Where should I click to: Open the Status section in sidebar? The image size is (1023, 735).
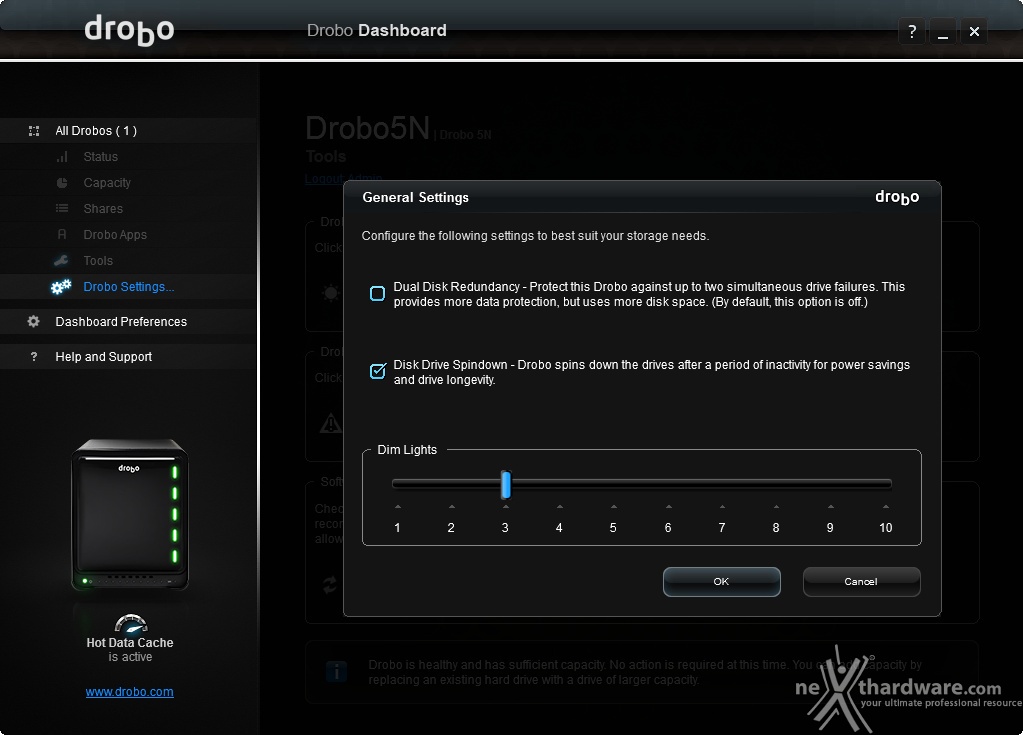(100, 157)
